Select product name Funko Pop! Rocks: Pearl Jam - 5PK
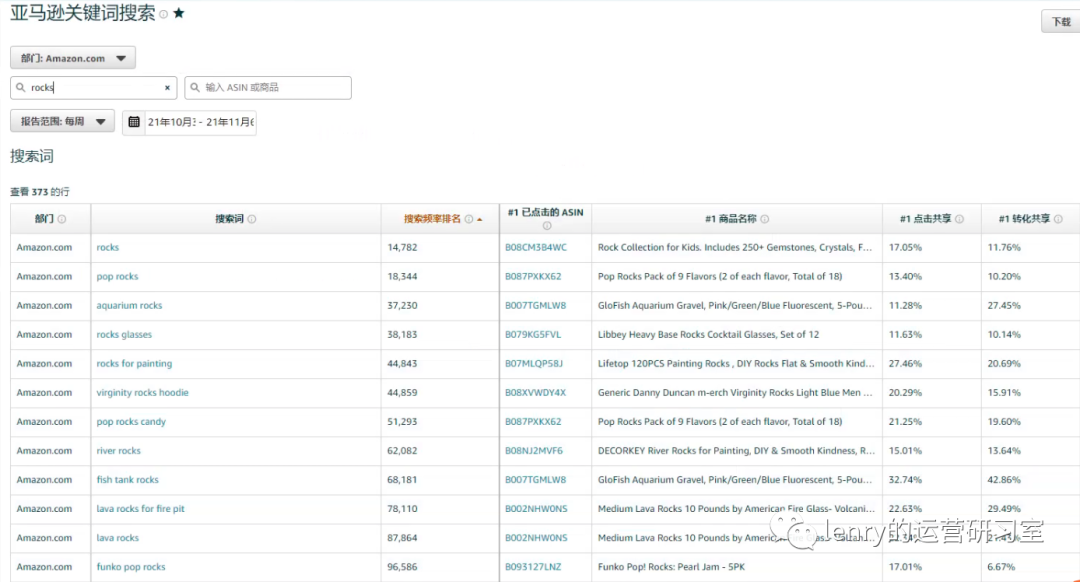 (x=672, y=566)
